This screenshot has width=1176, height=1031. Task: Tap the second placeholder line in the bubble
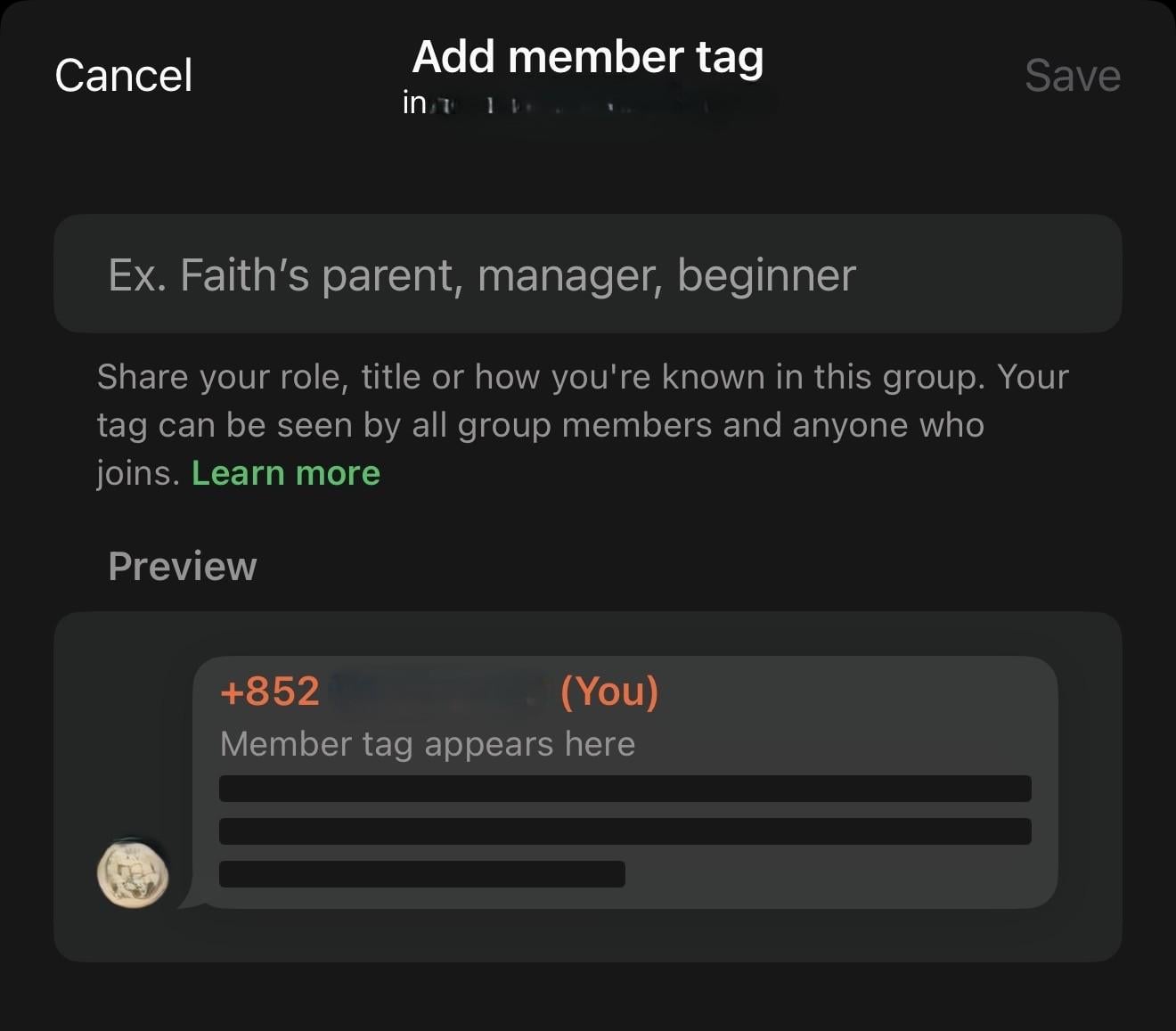[x=625, y=831]
